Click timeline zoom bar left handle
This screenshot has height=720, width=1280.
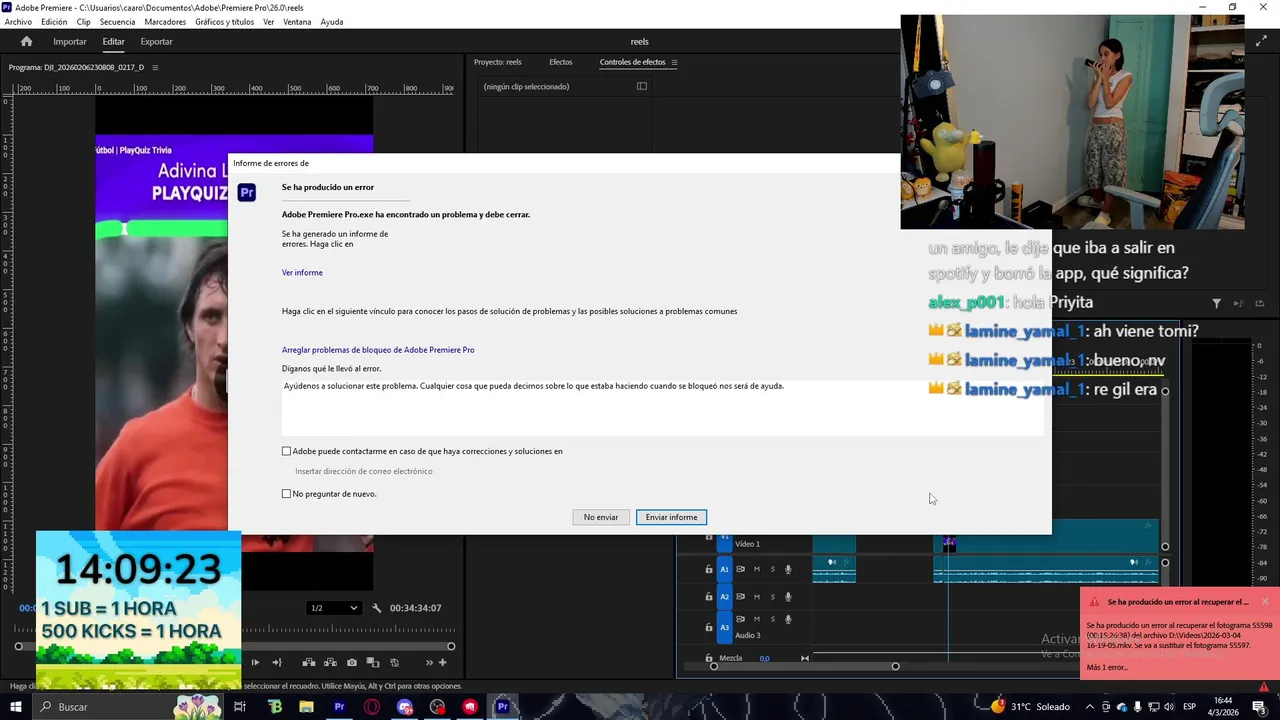tap(714, 666)
